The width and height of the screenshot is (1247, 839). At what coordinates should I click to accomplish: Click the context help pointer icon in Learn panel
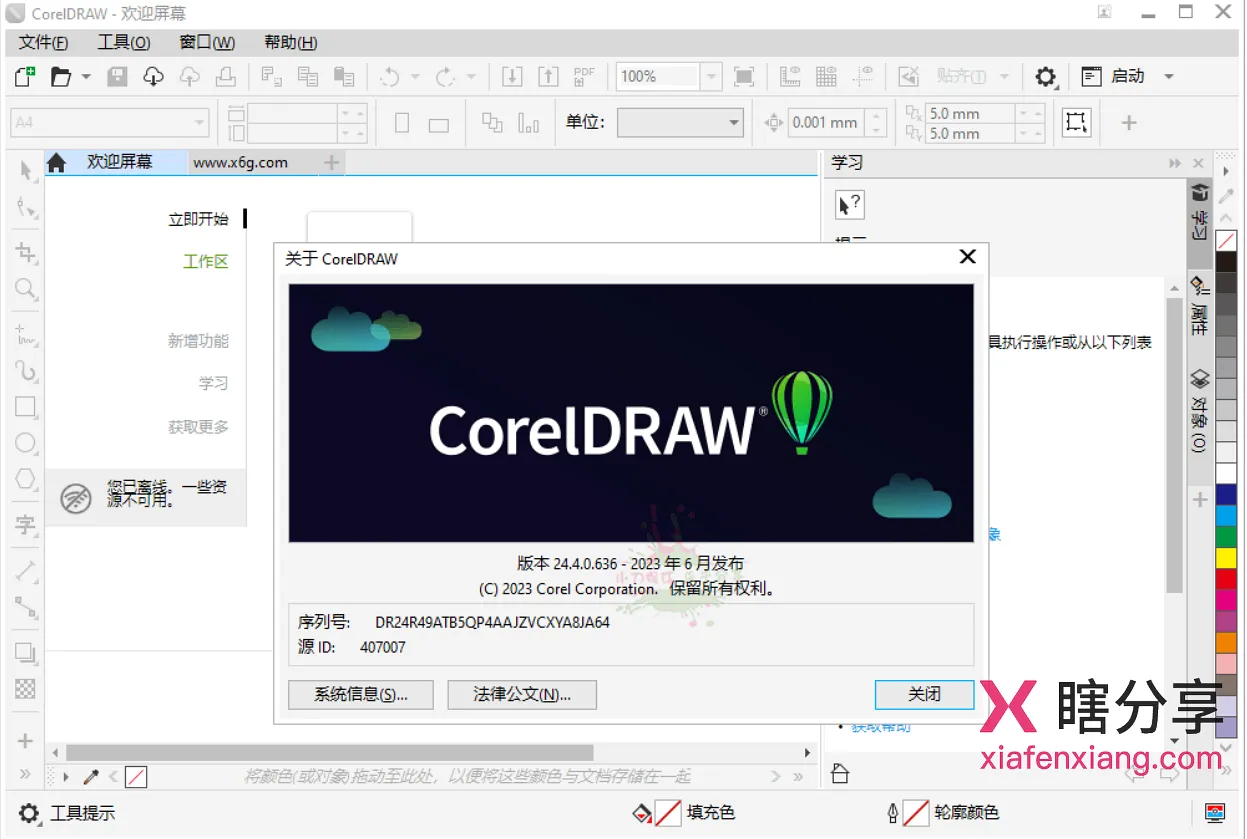tap(849, 204)
